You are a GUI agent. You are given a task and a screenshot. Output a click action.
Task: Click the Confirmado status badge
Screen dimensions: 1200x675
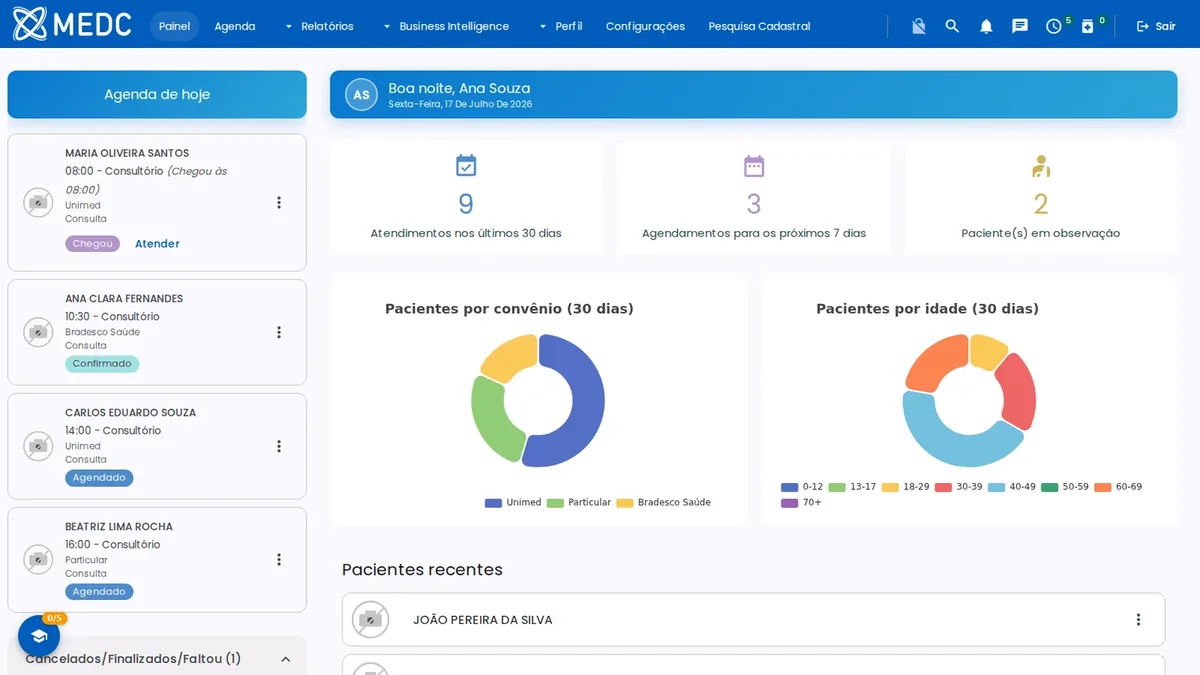(102, 364)
